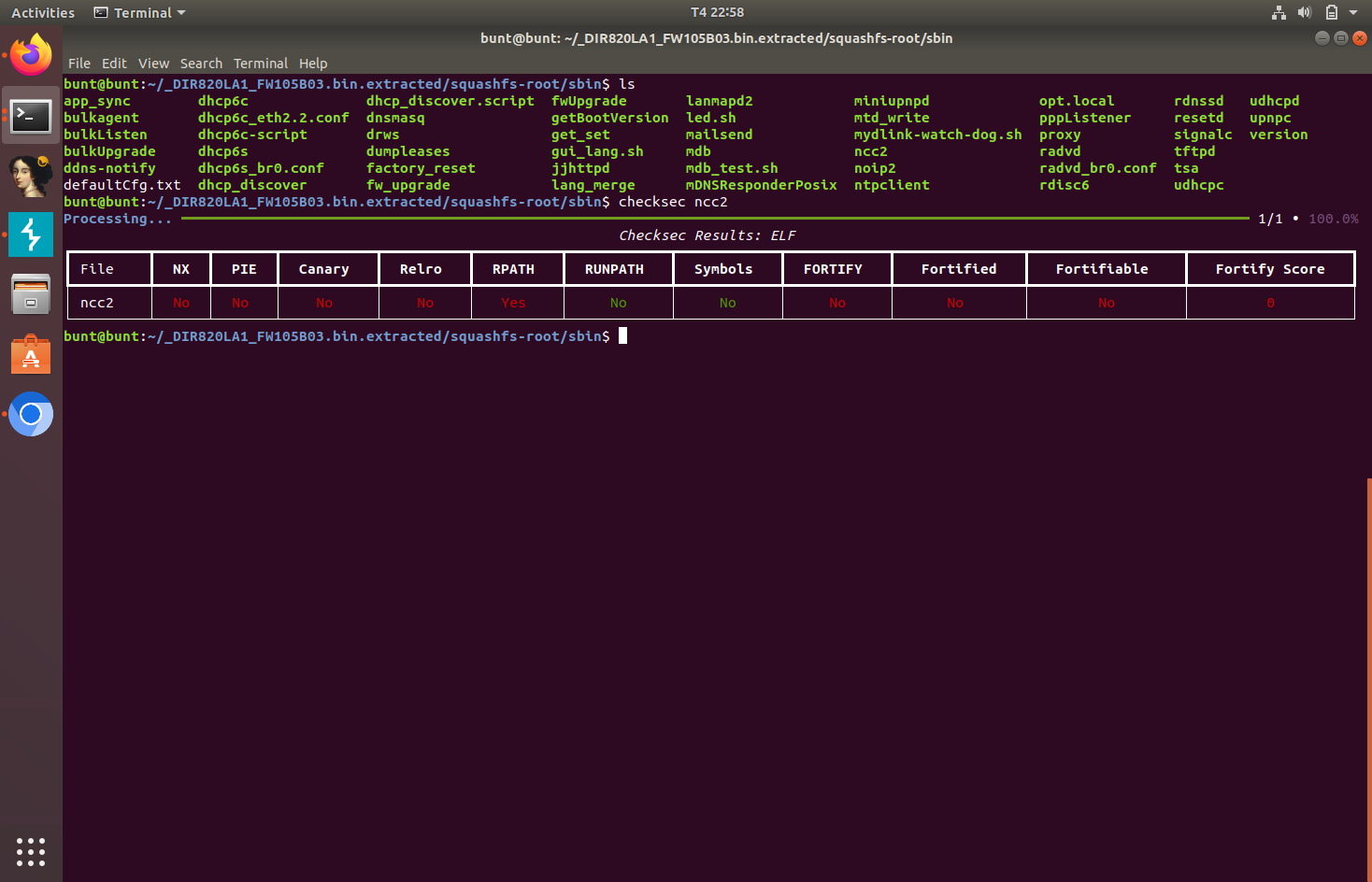Screen dimensions: 1372x882
Task: Click the dhcp6c_eth2.2.conf filename
Action: (273, 118)
